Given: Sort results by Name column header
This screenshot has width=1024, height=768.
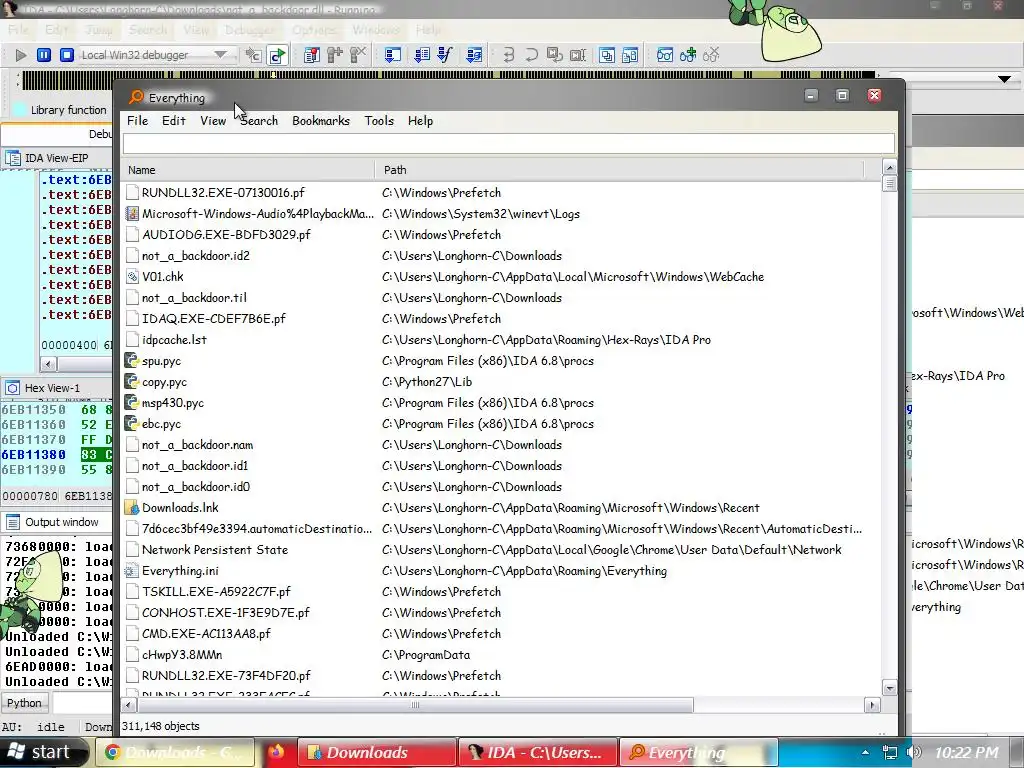Looking at the screenshot, I should pos(248,170).
